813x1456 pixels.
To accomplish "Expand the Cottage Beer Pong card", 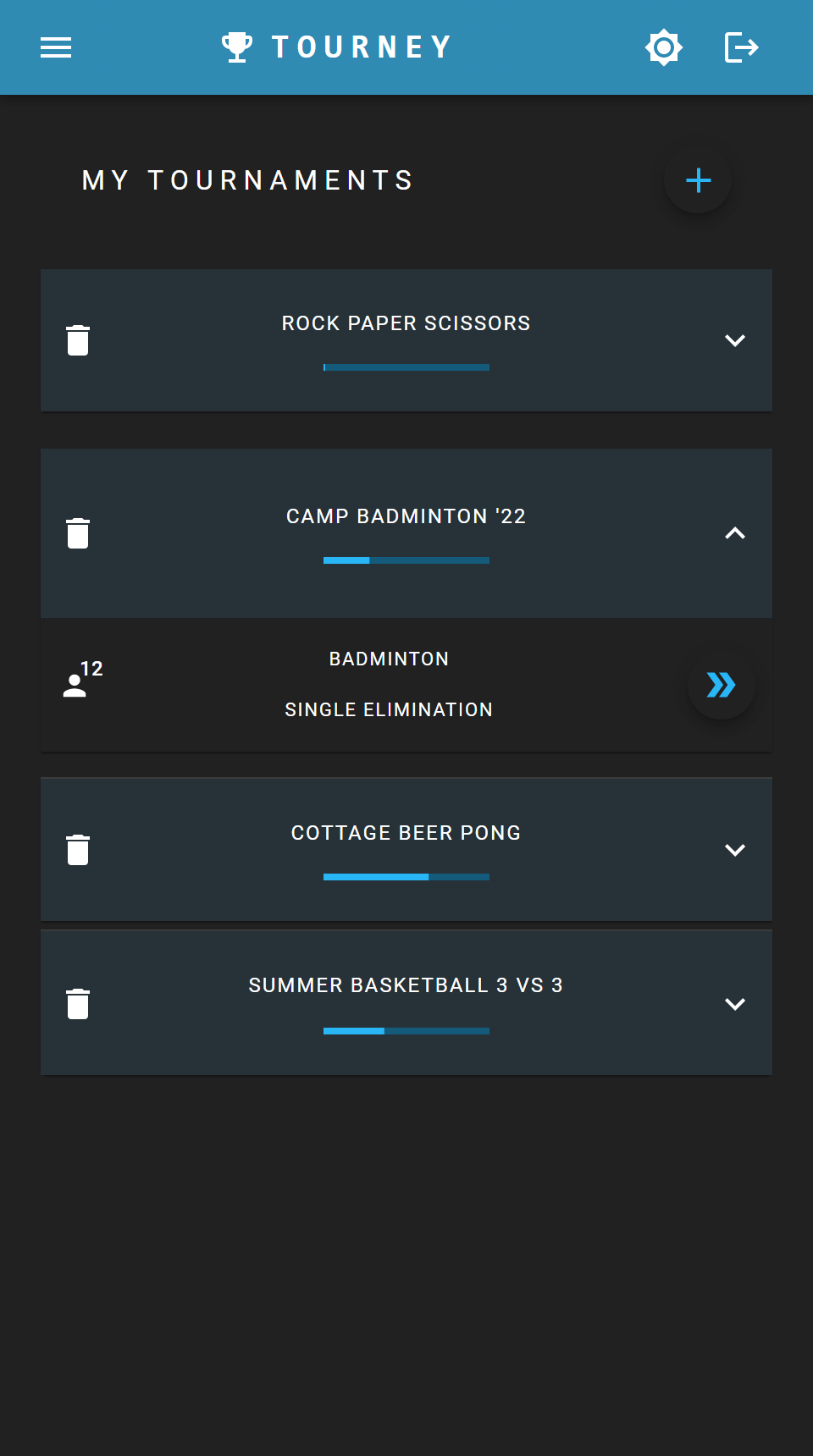I will coord(735,850).
